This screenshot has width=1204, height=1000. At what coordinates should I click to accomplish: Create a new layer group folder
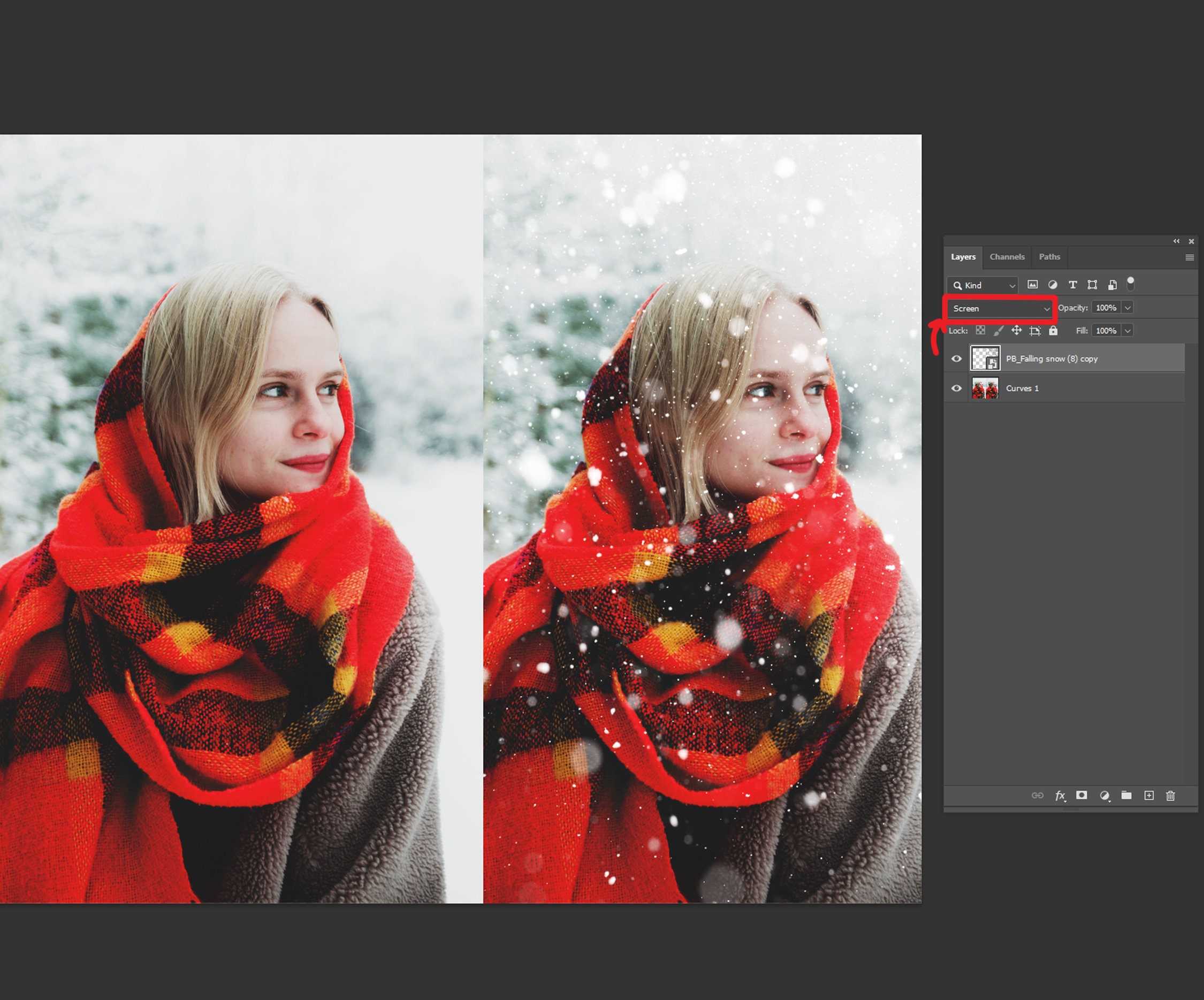[x=1126, y=795]
